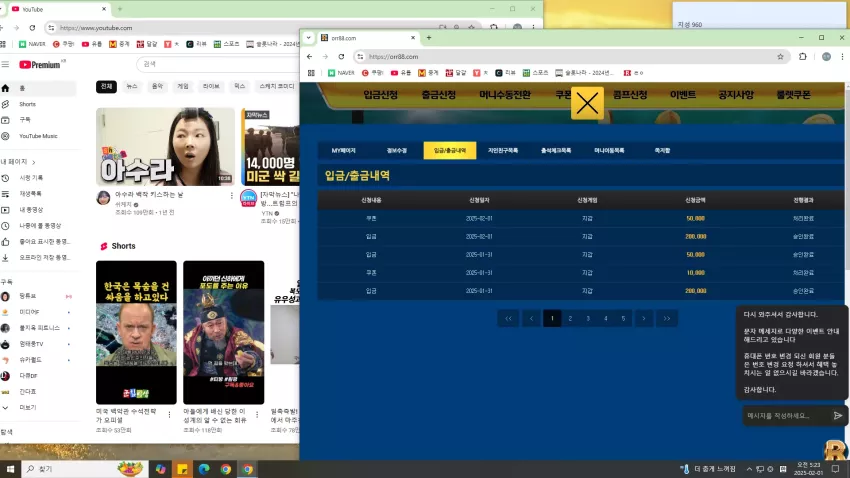
Task: Jump to last page with double arrow
Action: (667, 319)
